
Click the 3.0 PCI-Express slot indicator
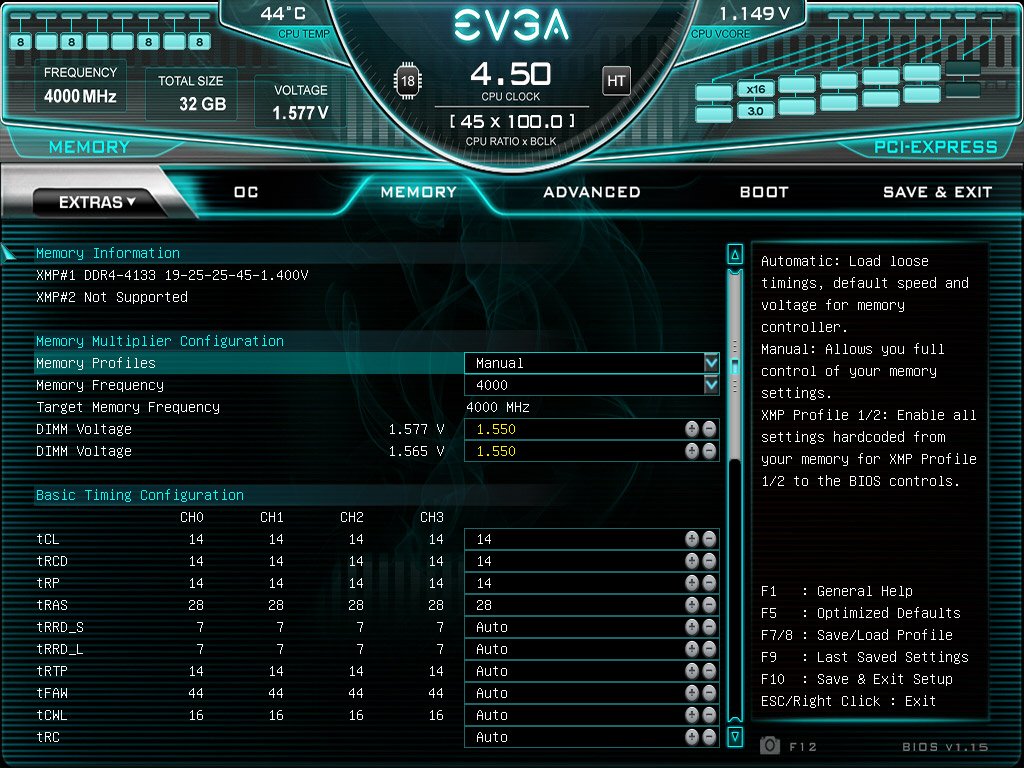click(x=756, y=111)
